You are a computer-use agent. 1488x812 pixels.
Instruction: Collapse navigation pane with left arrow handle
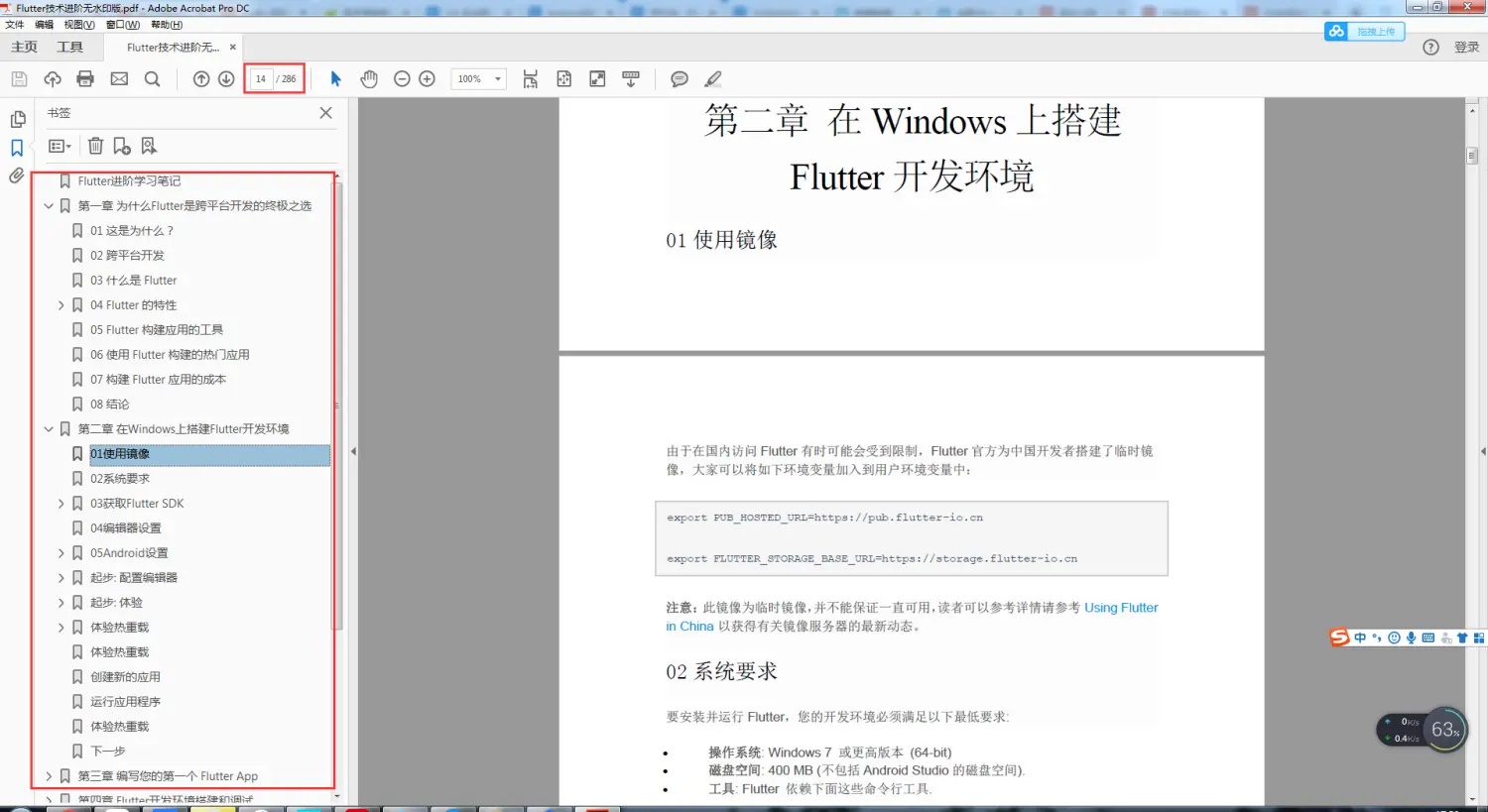pos(353,451)
